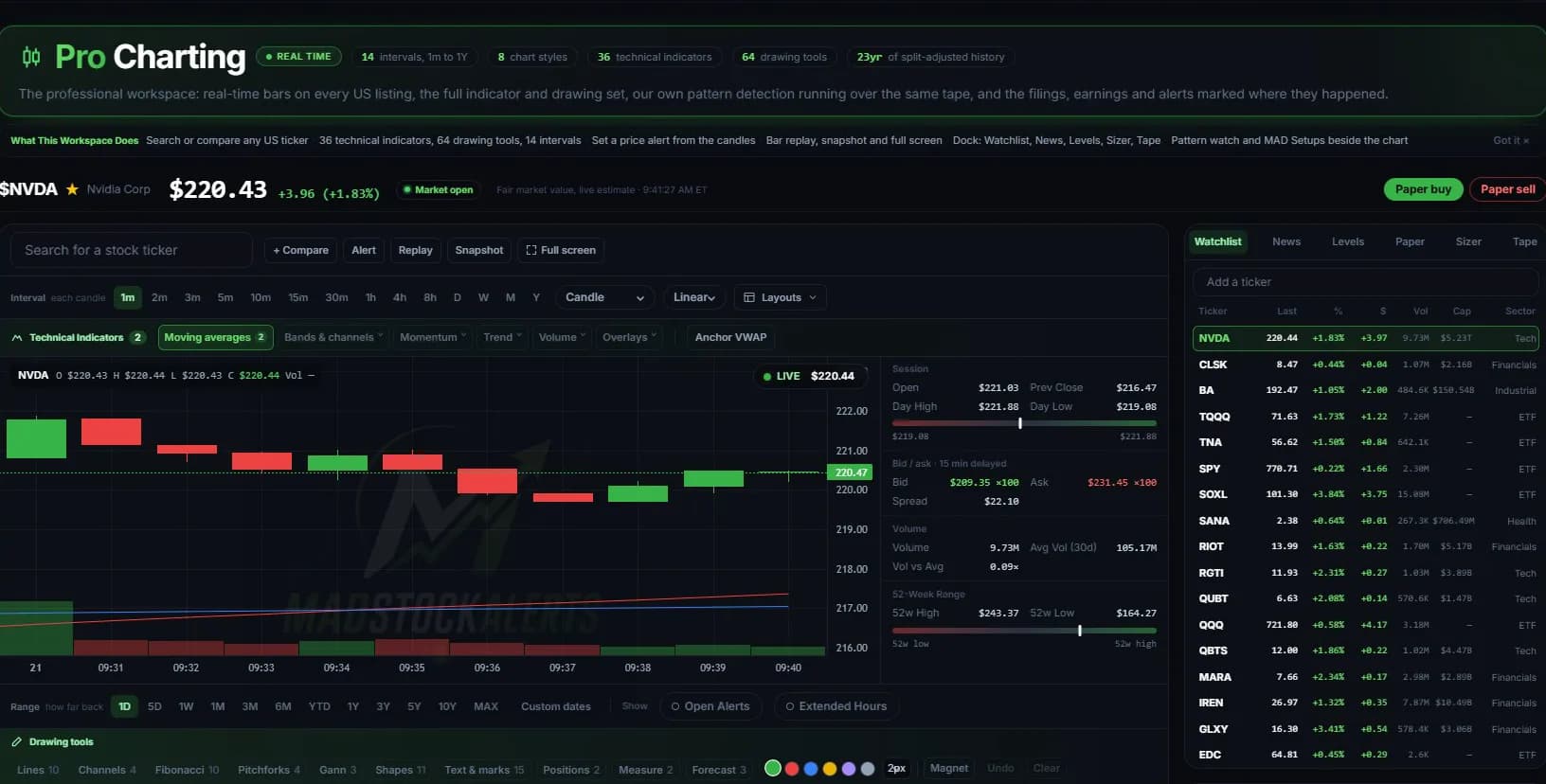This screenshot has width=1546, height=784.
Task: Expand Bands & channels indicators
Action: coord(333,337)
